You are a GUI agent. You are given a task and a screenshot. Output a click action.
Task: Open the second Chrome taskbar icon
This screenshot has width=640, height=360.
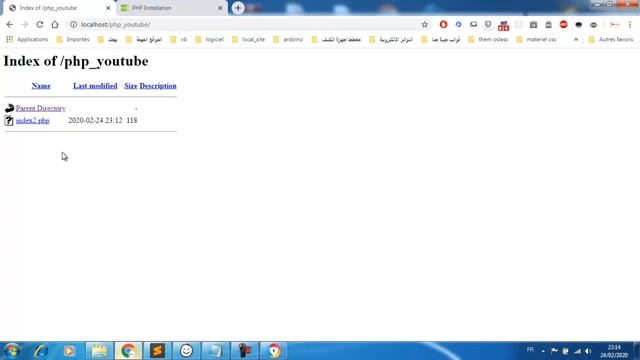pos(273,351)
